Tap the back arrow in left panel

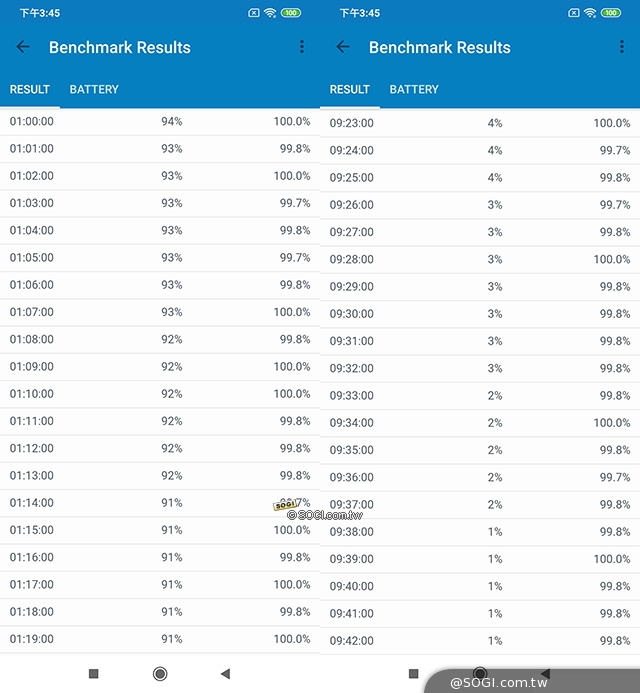[23, 47]
